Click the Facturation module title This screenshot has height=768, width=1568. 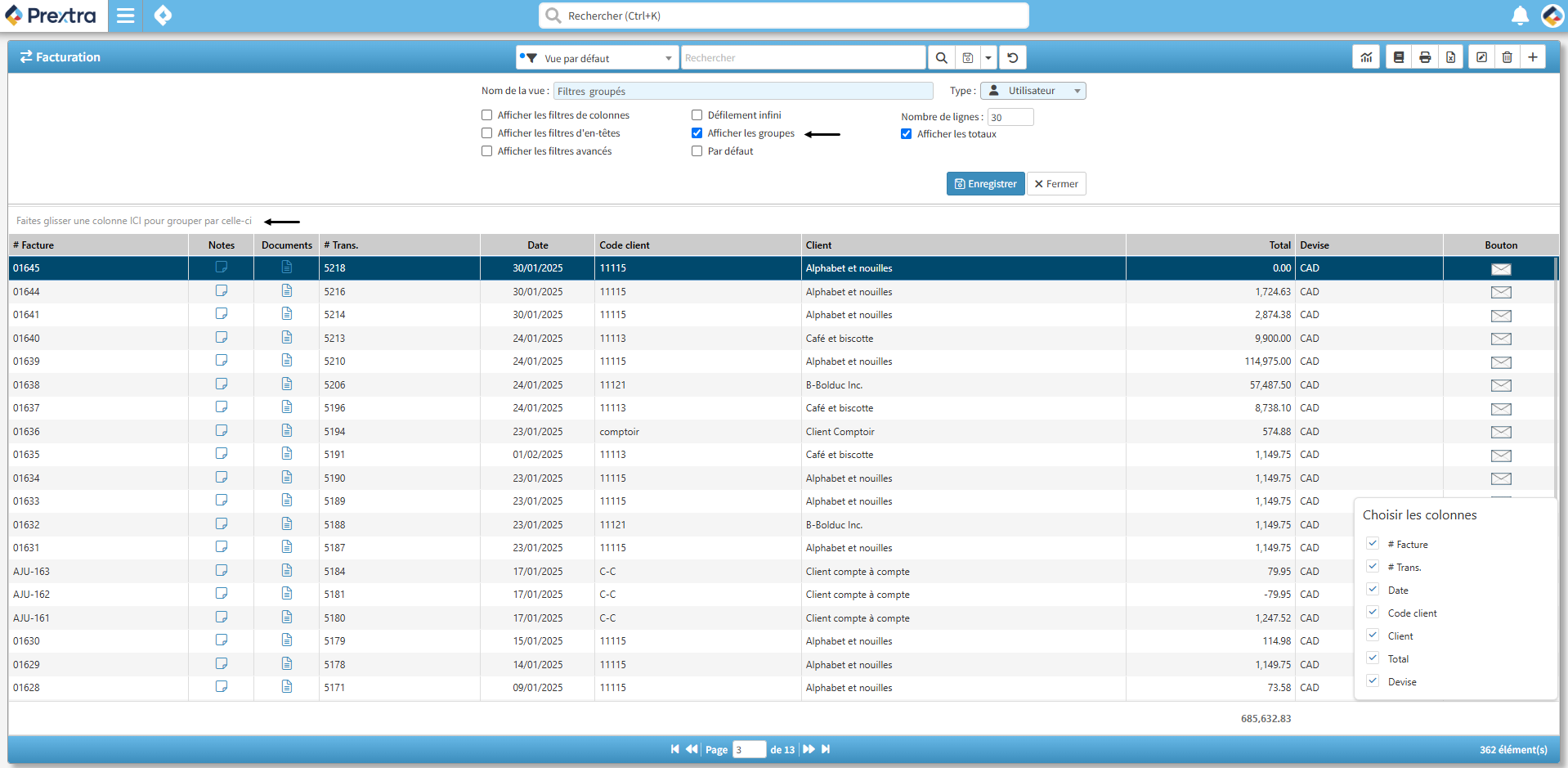pos(60,57)
